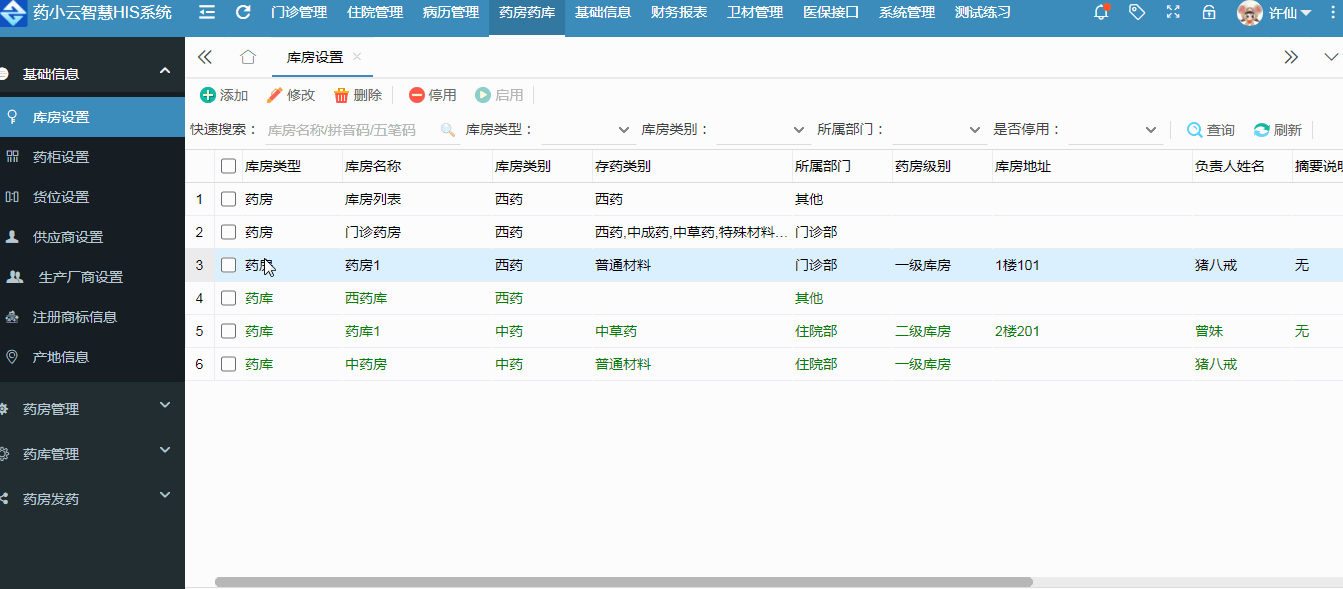Check the 药库1 row checkbox

(x=228, y=331)
